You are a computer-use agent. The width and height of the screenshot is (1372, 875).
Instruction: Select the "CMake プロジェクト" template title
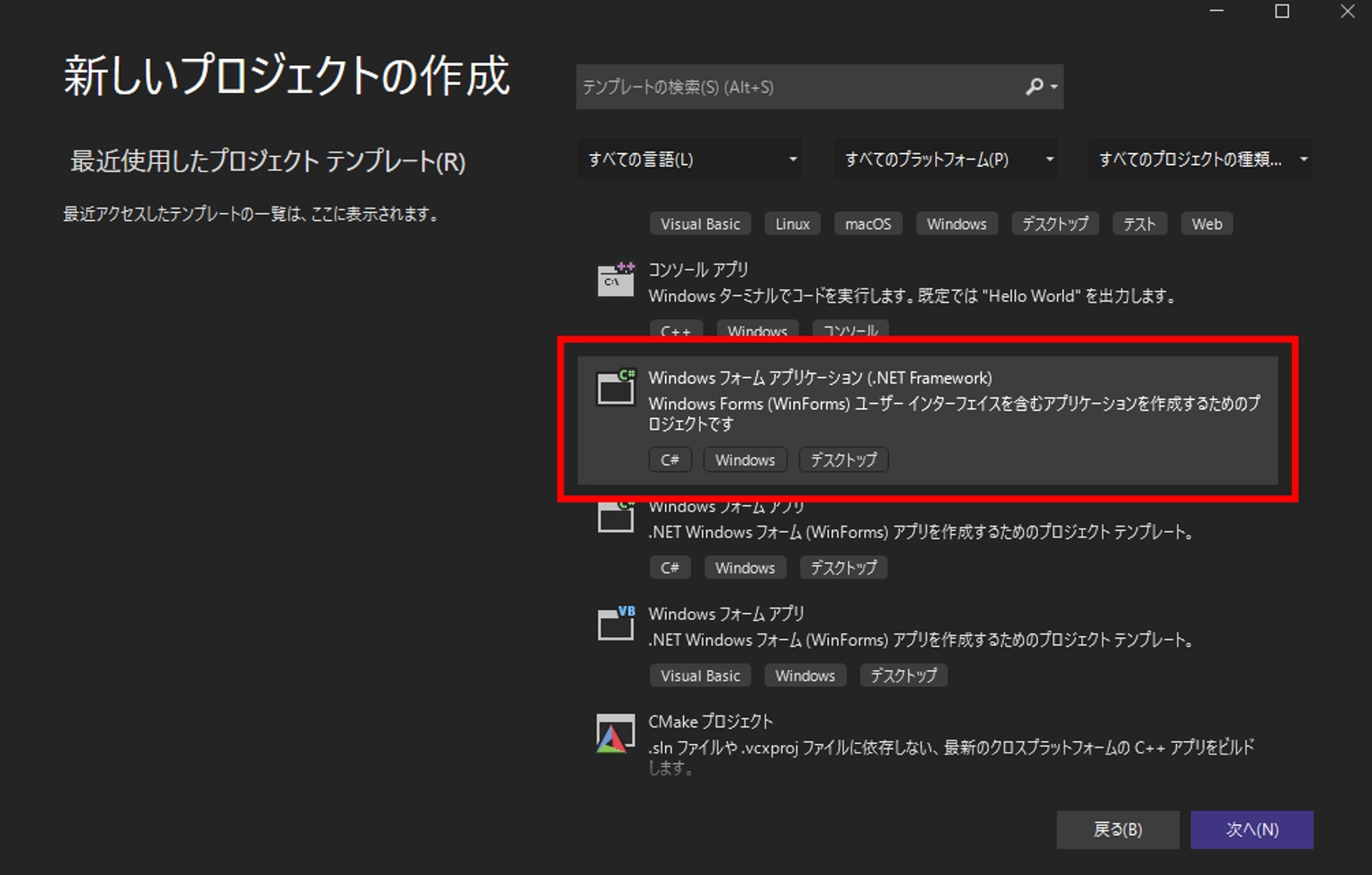click(711, 722)
